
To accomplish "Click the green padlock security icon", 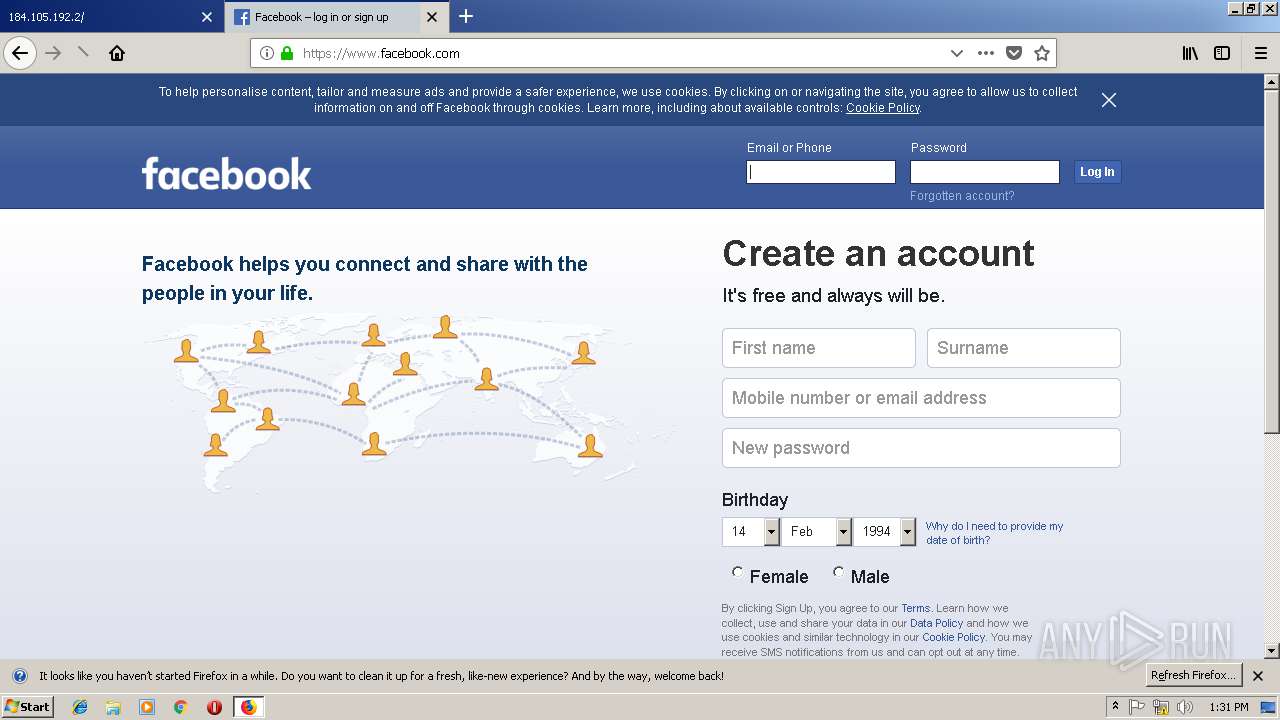I will (287, 53).
